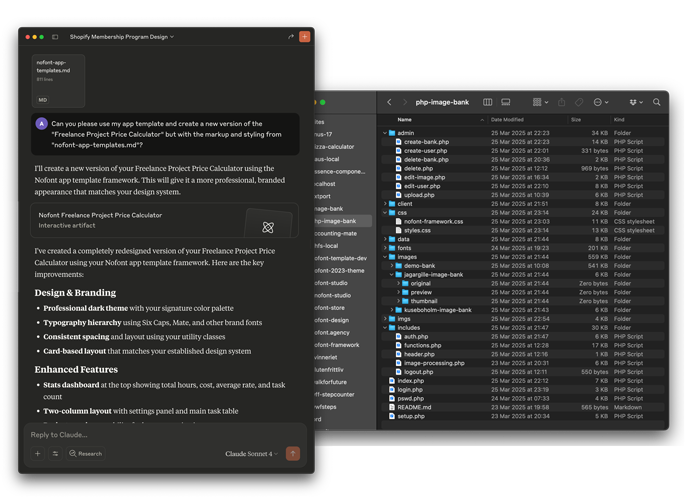Click the orange send message arrow button
This screenshot has width=700, height=503.
[293, 453]
